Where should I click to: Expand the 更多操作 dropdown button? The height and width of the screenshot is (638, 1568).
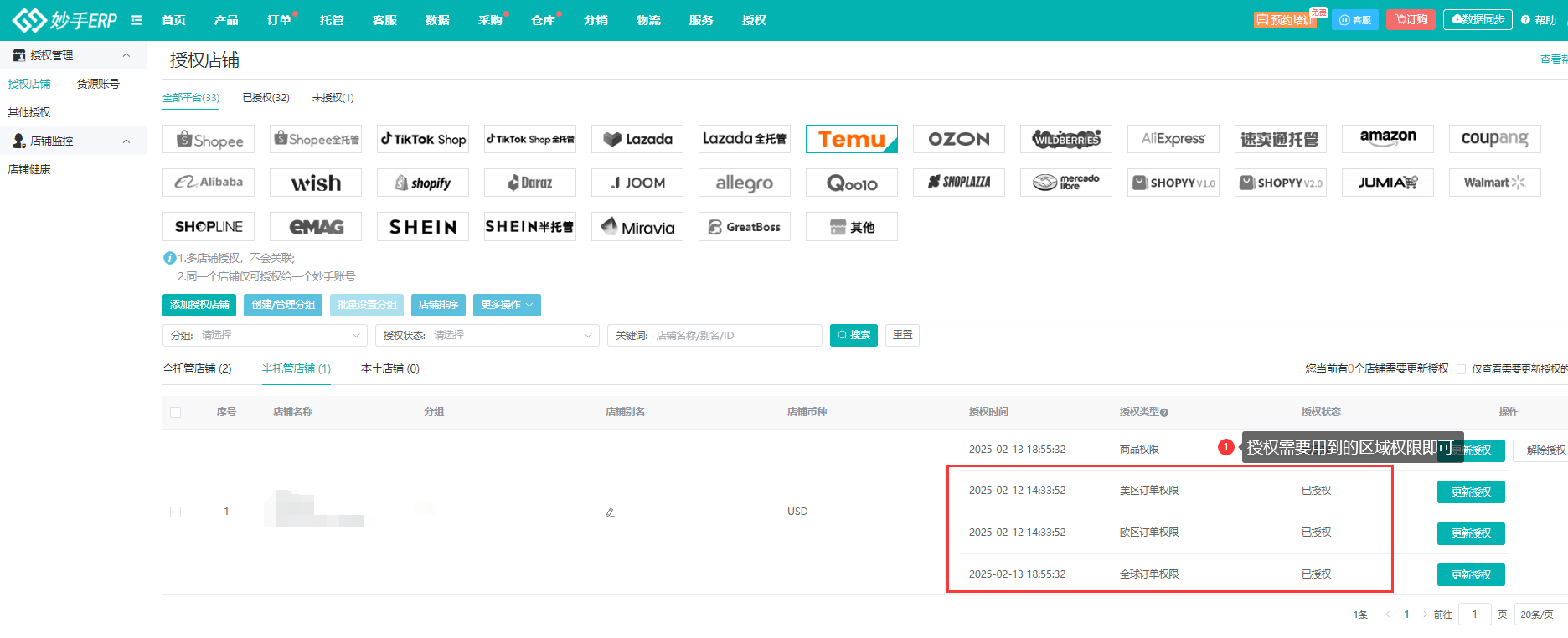coord(507,305)
